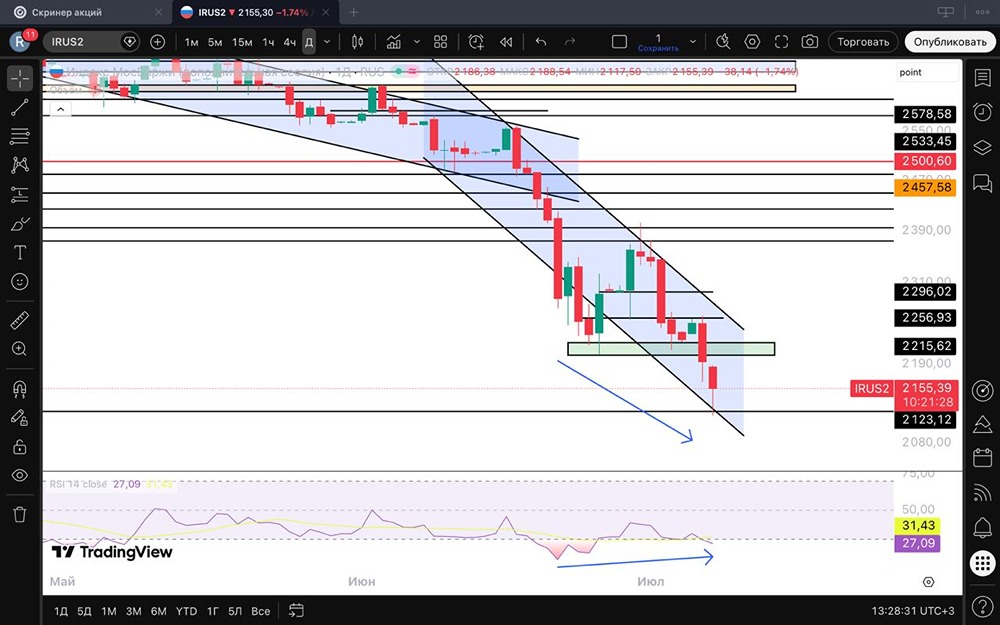1000x625 pixels.
Task: Open the ruler measure tool
Action: click(20, 320)
